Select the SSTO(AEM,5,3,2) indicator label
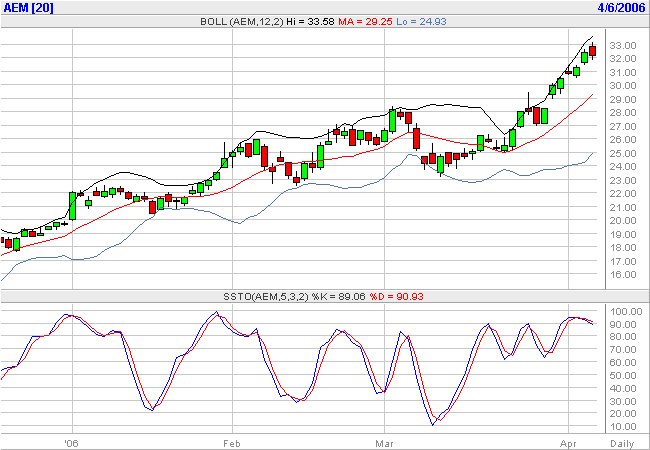This screenshot has height=450, width=650. click(265, 296)
